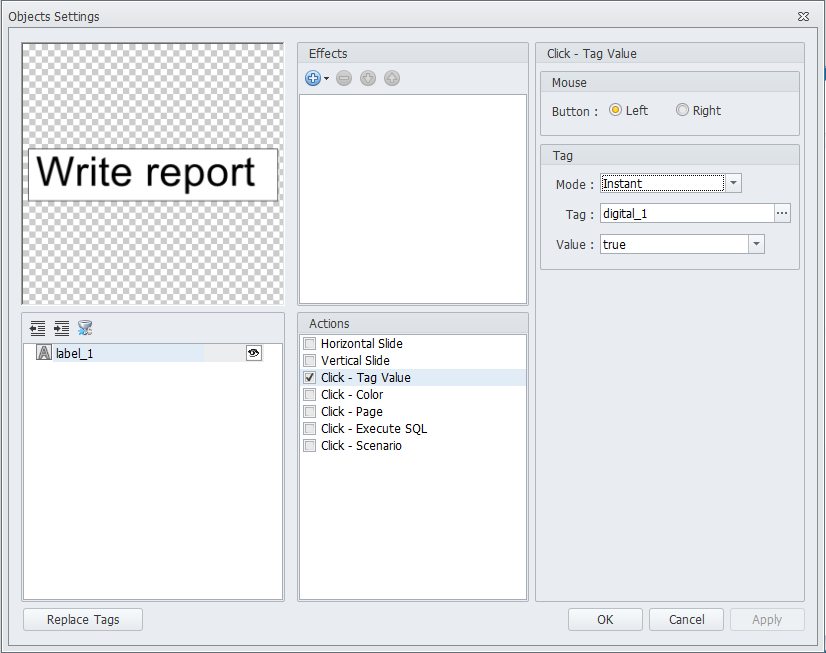Enable Vertical Slide action checkbox
This screenshot has width=826, height=653.
pyautogui.click(x=310, y=361)
